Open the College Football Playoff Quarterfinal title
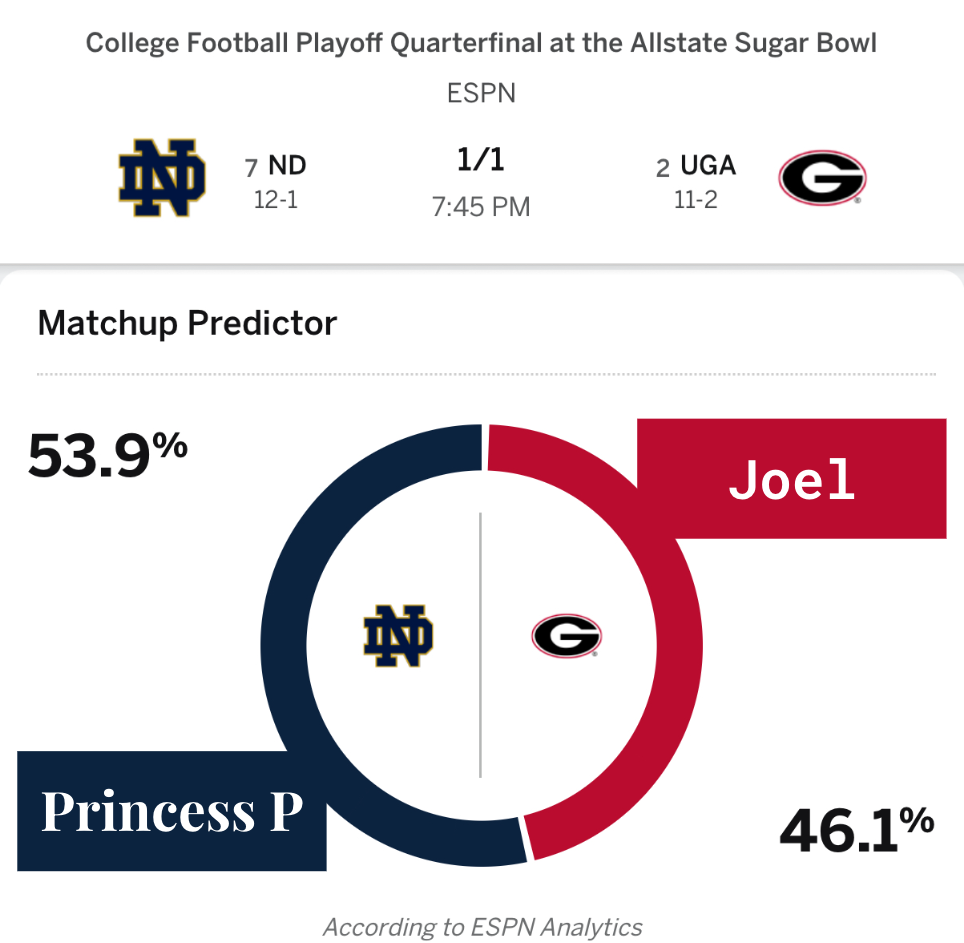Screen dimensions: 964x943 [x=481, y=44]
